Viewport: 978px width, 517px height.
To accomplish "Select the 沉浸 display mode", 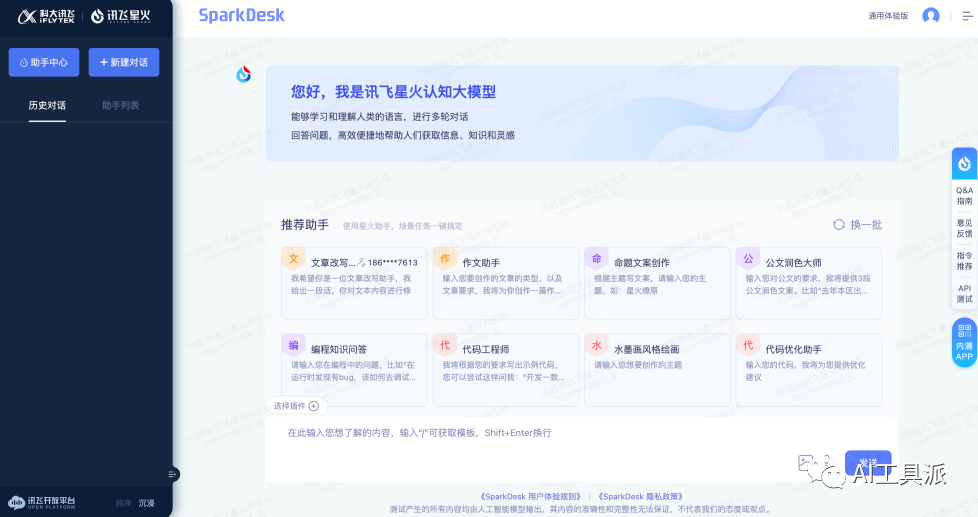I will pyautogui.click(x=147, y=503).
